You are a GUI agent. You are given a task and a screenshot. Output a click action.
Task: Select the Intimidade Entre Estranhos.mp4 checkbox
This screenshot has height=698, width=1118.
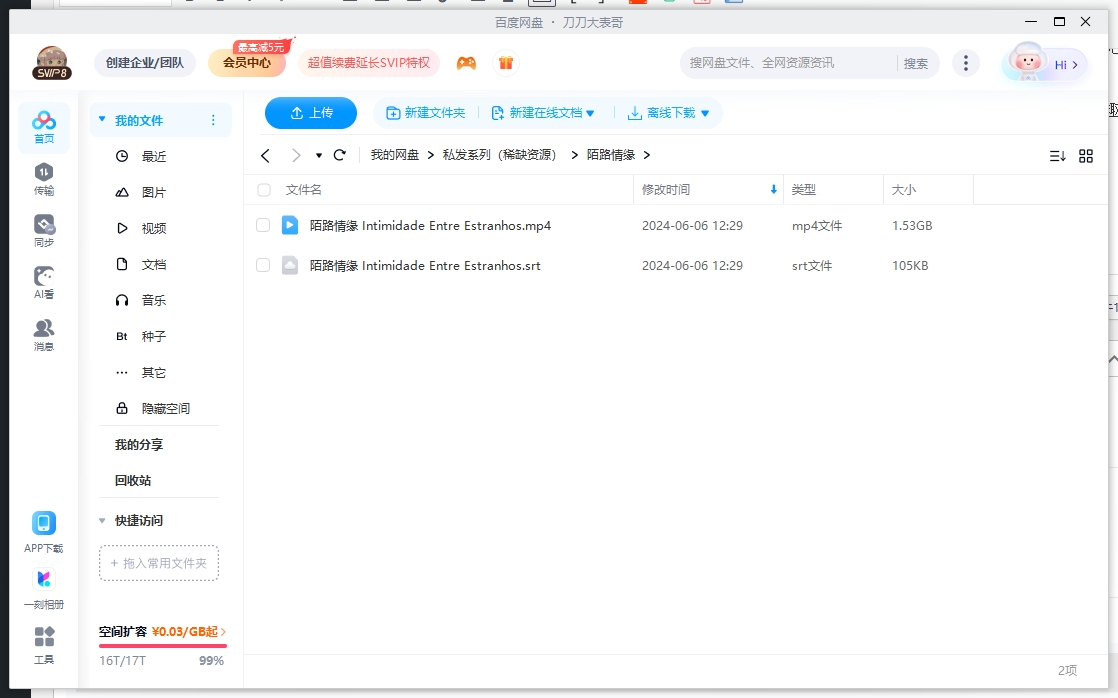click(263, 225)
